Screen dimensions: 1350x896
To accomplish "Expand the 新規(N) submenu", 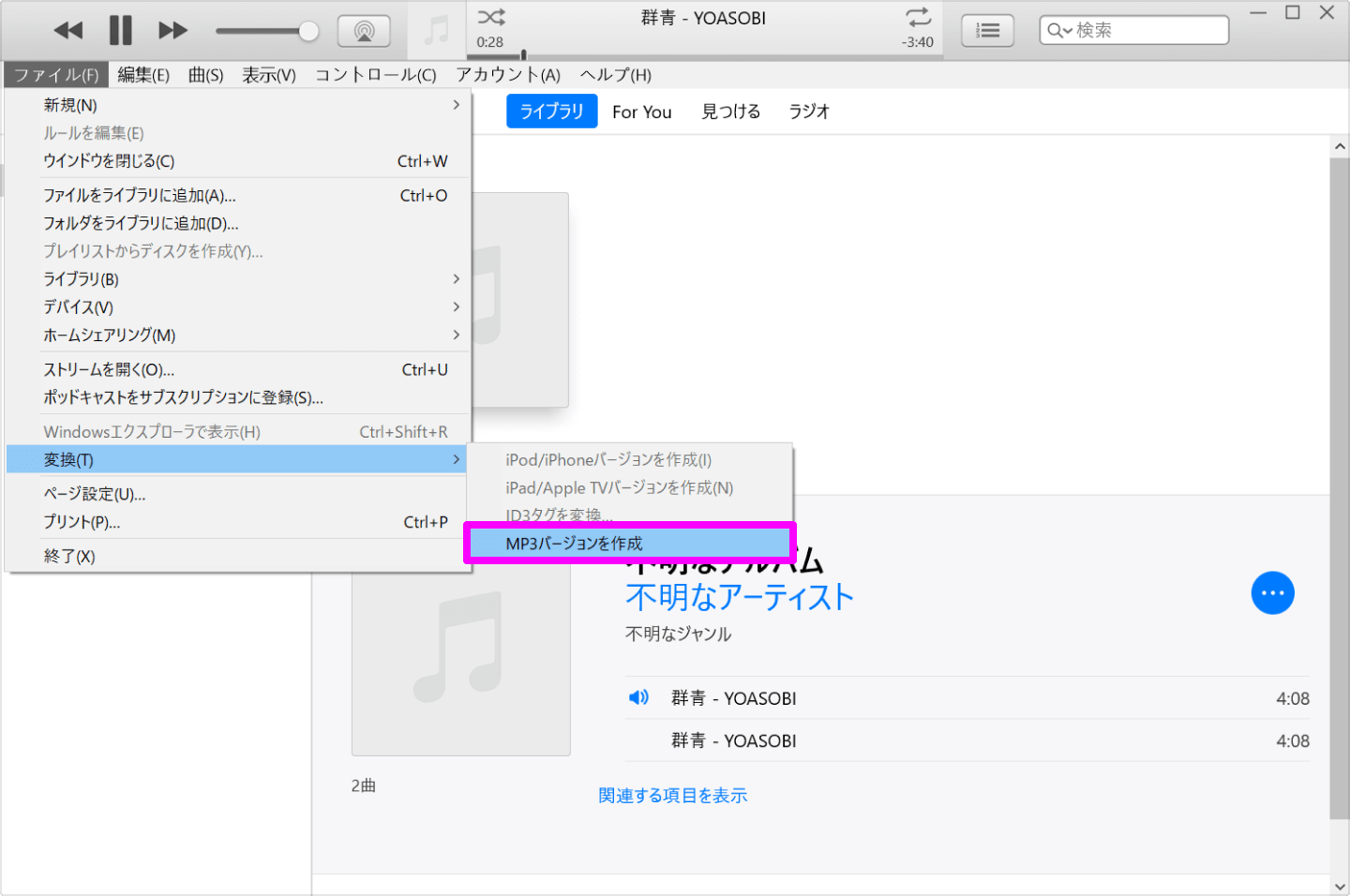I will click(x=236, y=105).
